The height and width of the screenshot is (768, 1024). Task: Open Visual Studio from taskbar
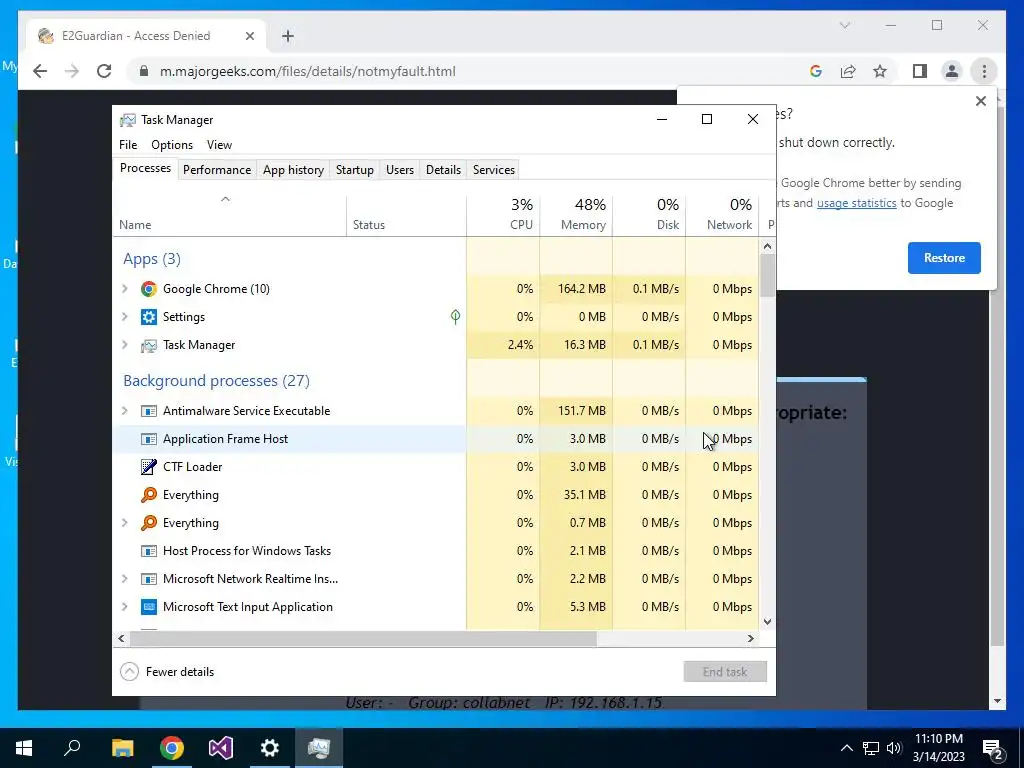[221, 748]
